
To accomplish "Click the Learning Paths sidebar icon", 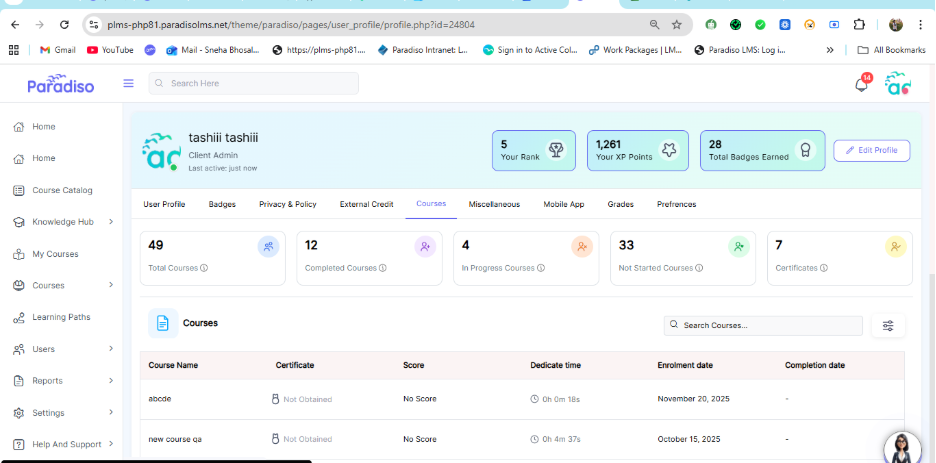I will click(19, 317).
